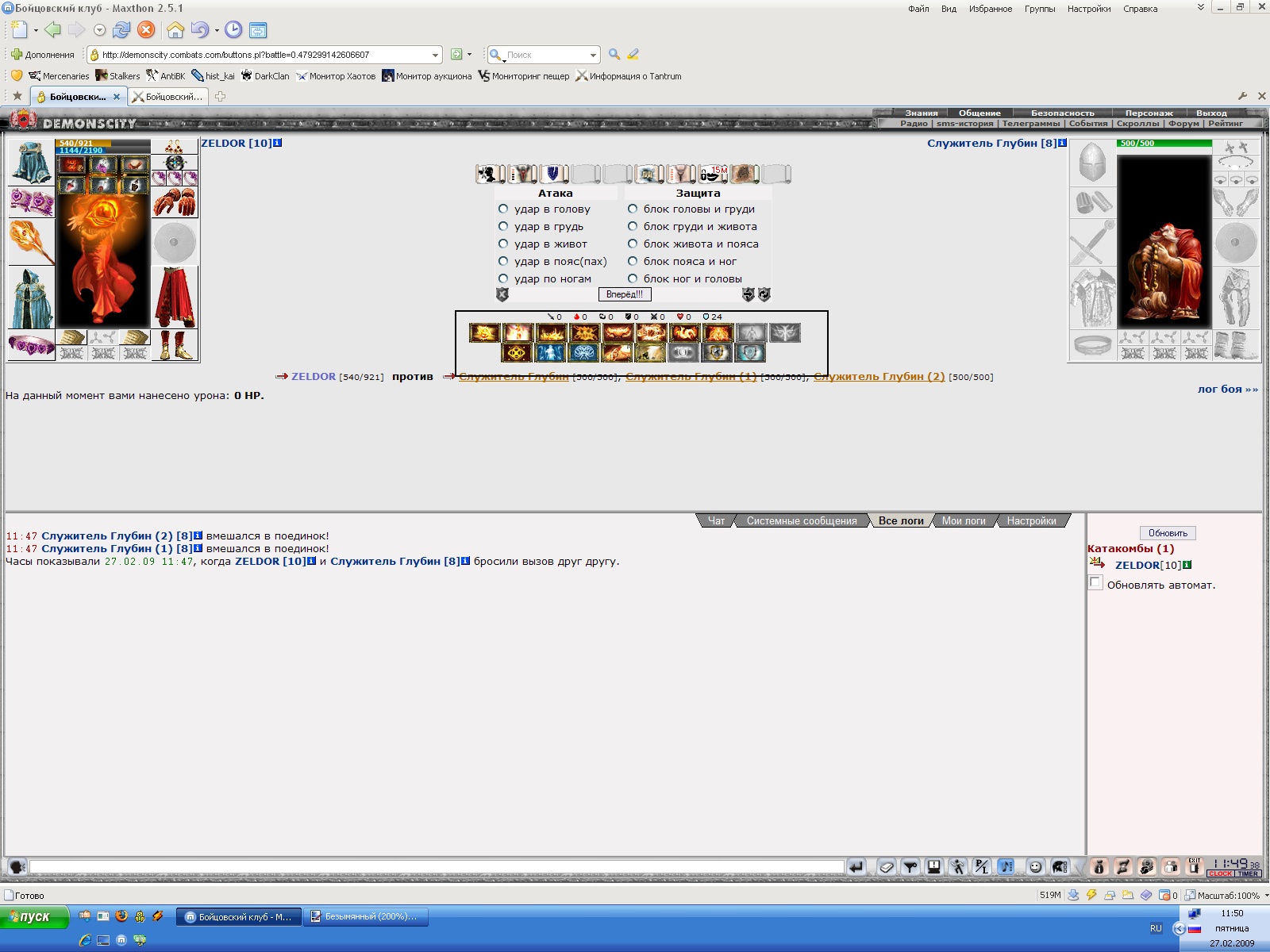Viewport: 1270px width, 952px height.
Task: Open the 'Персонаж' game menu
Action: (1149, 113)
